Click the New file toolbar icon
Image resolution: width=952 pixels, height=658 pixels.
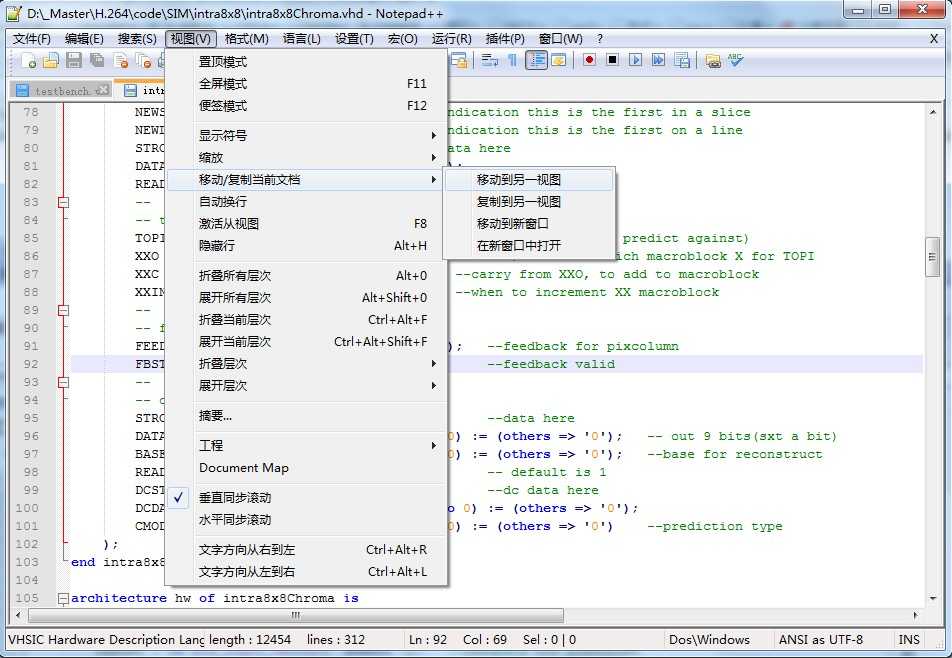pos(28,60)
